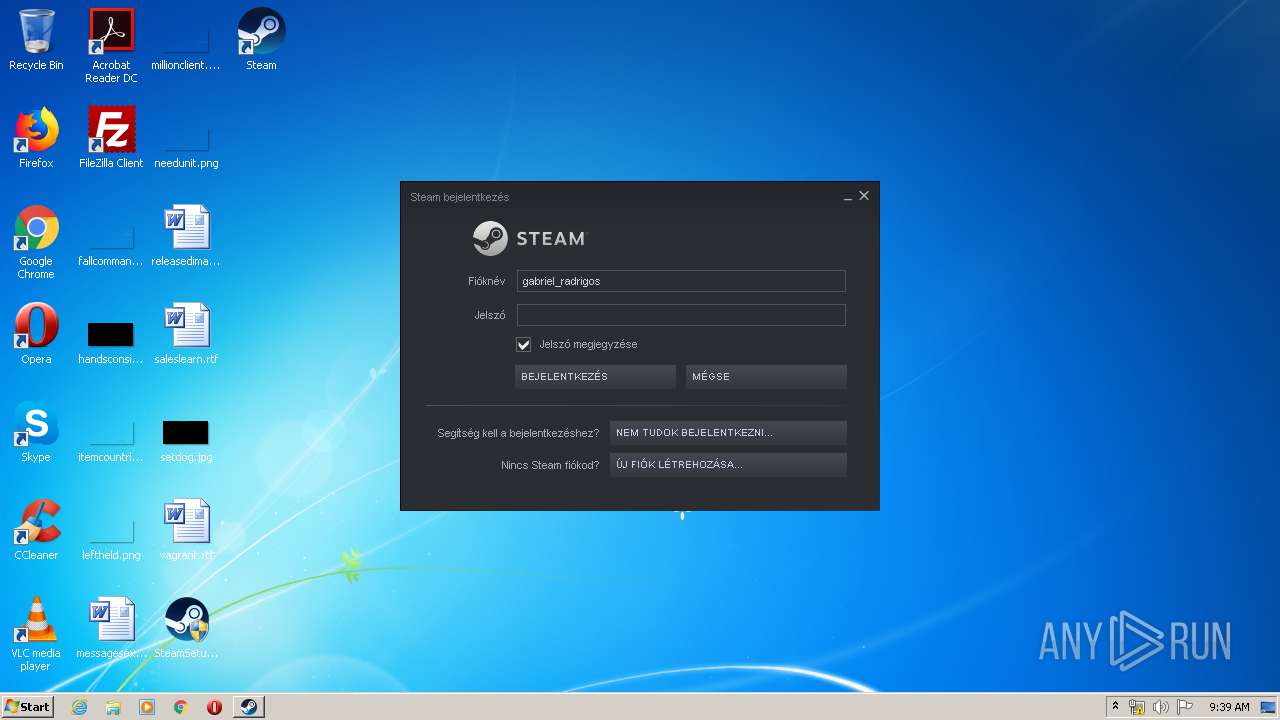Open Chrome from taskbar
The width and height of the screenshot is (1280, 720).
pyautogui.click(x=181, y=707)
